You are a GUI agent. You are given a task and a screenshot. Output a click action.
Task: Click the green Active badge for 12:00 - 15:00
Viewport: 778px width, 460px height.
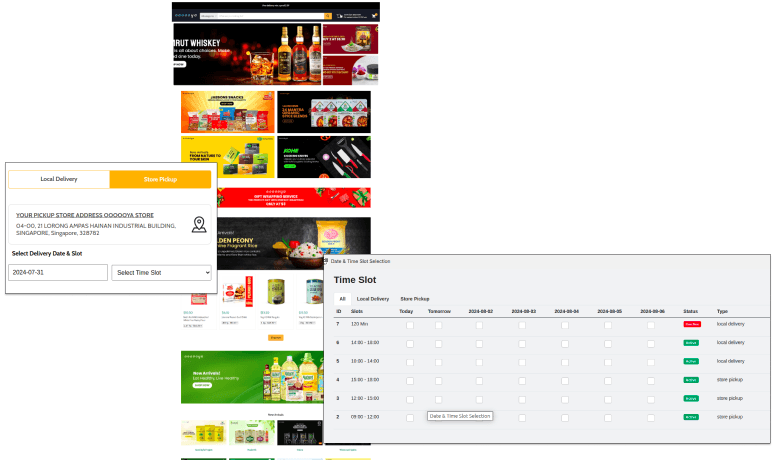[691, 398]
